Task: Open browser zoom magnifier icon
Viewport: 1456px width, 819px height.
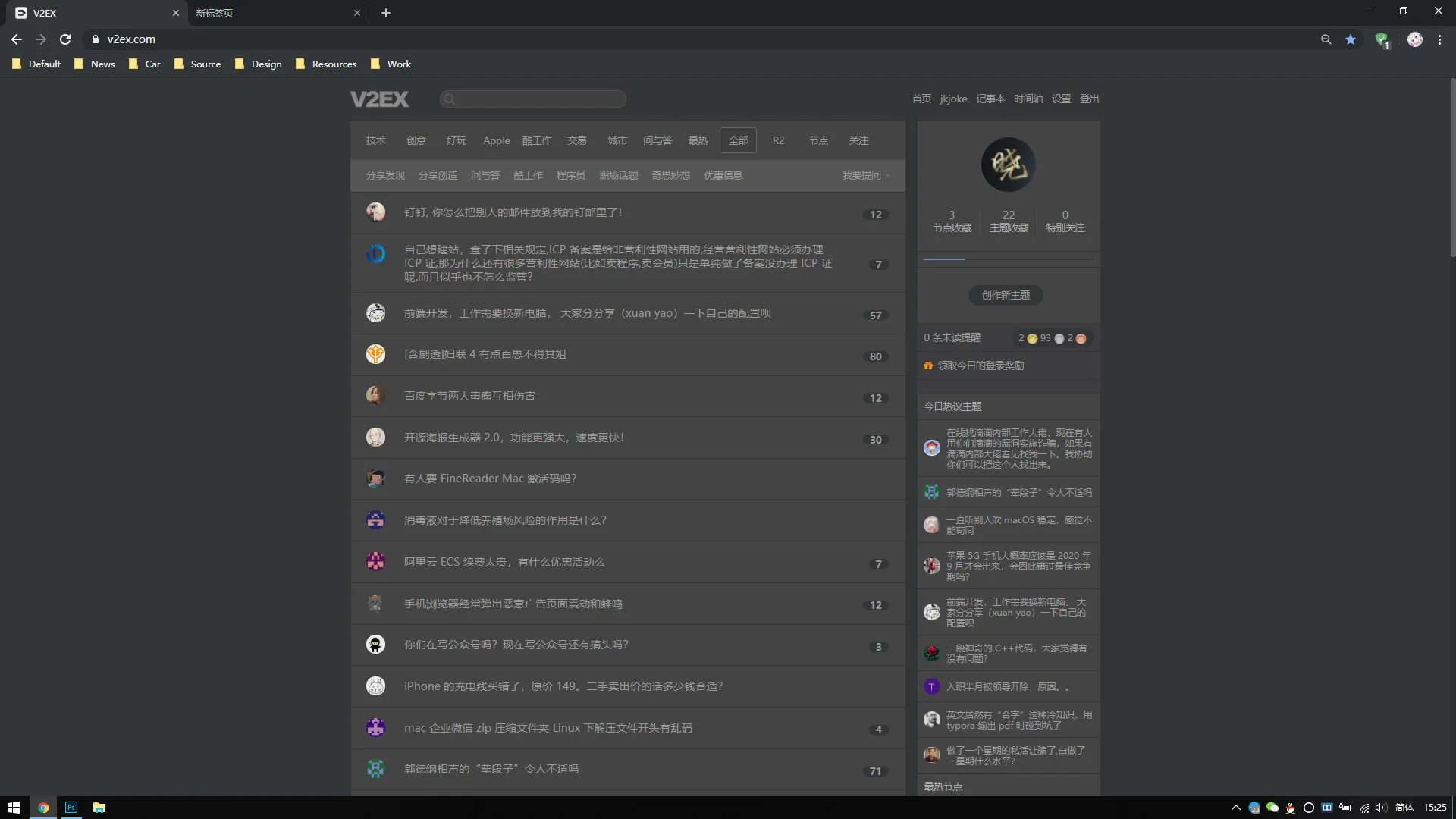Action: point(1326,39)
